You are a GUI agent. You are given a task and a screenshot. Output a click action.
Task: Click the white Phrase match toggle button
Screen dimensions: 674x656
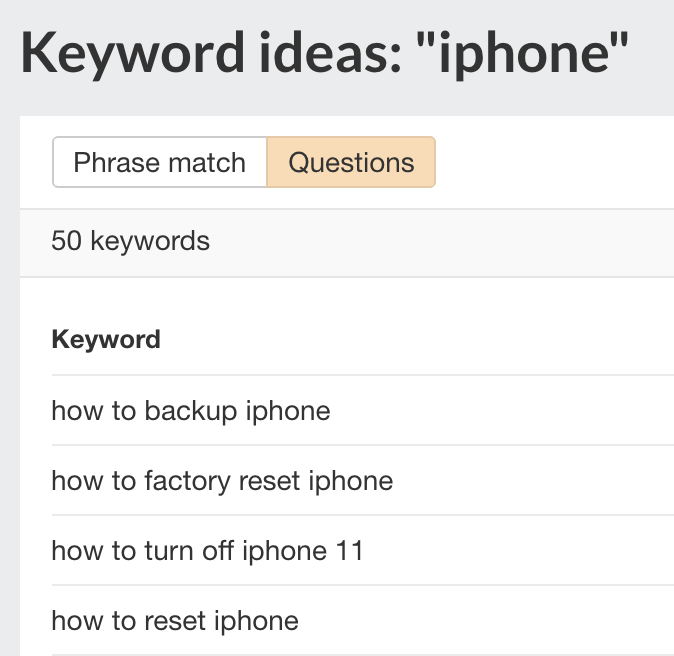[x=160, y=162]
